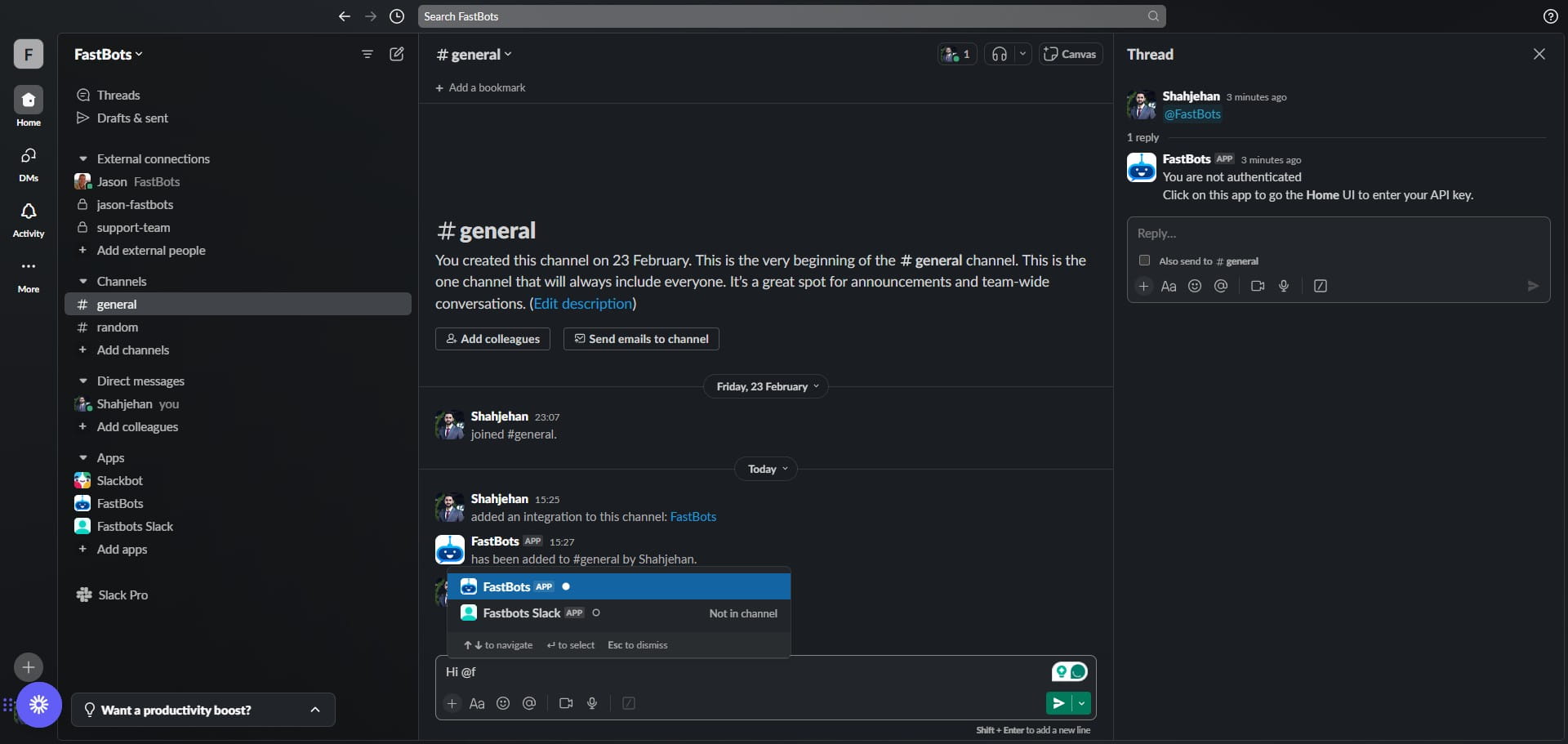Record video clip in message composer
Viewport: 1568px width, 744px height.
pos(566,703)
